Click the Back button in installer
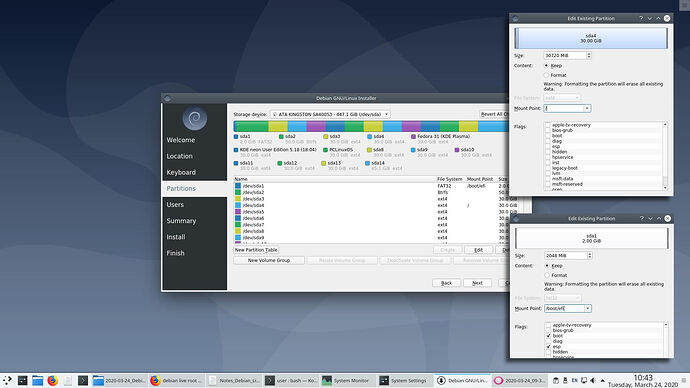The width and height of the screenshot is (690, 388). [x=446, y=283]
